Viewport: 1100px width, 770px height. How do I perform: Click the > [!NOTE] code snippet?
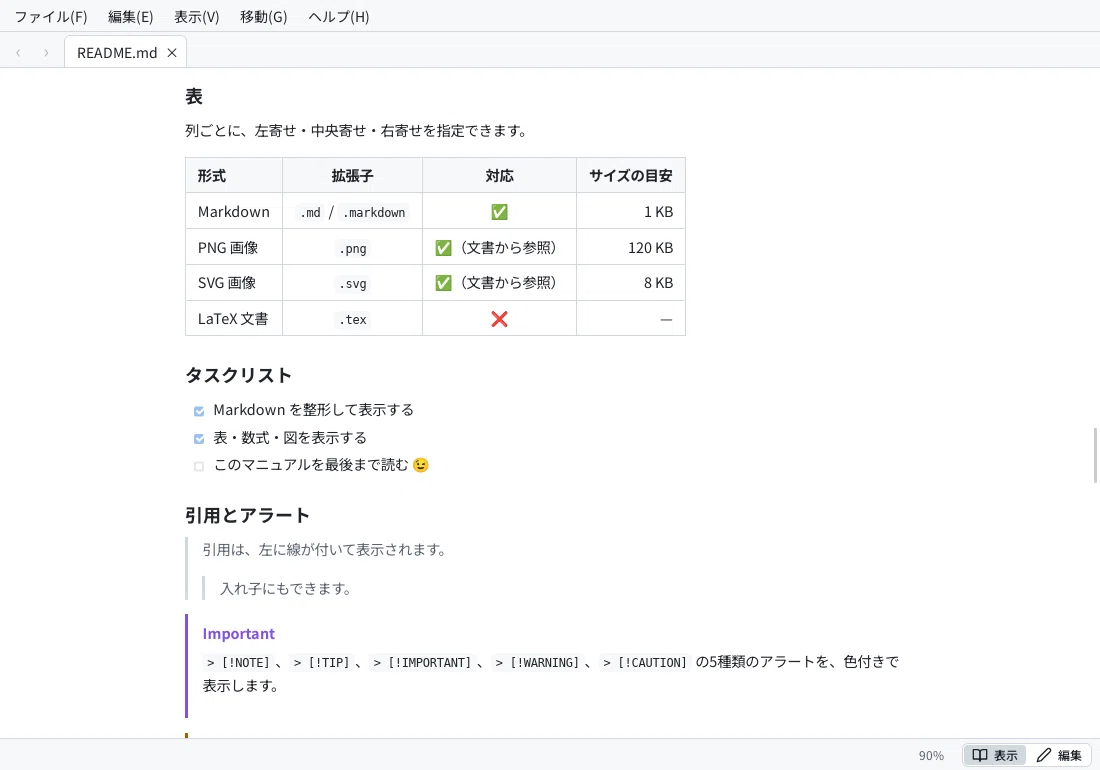[238, 663]
